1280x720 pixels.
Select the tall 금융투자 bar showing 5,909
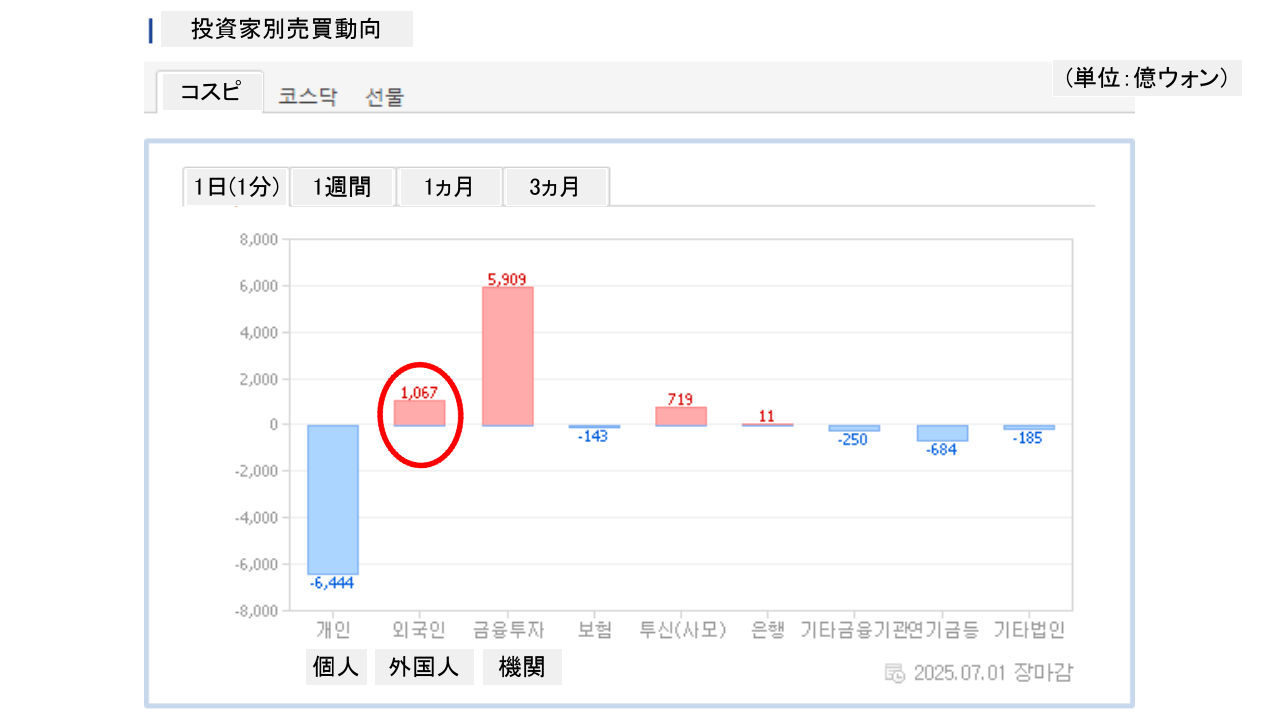[x=508, y=356]
